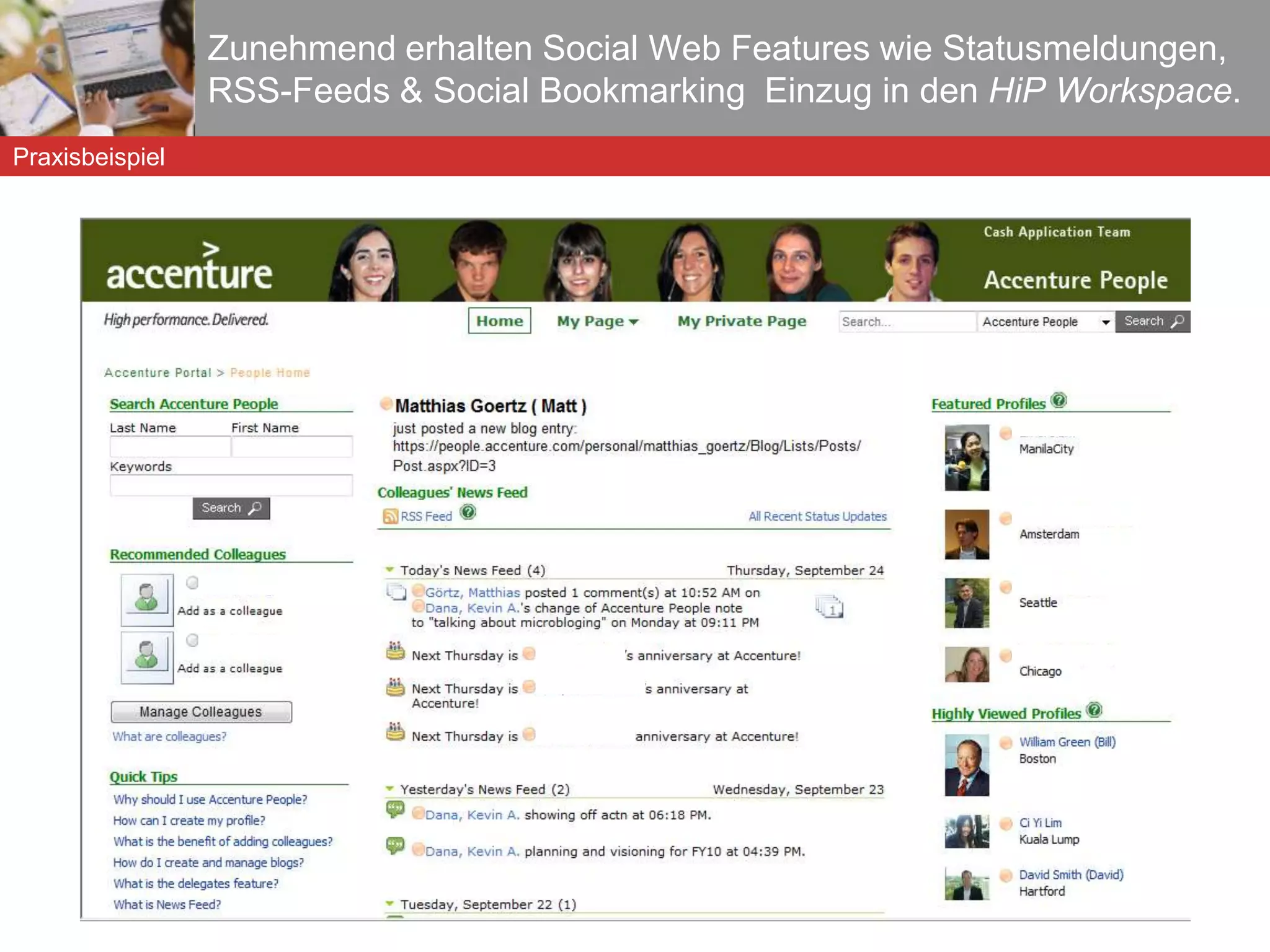Click Seattle featured profile photo
This screenshot has width=1270, height=952.
(967, 603)
